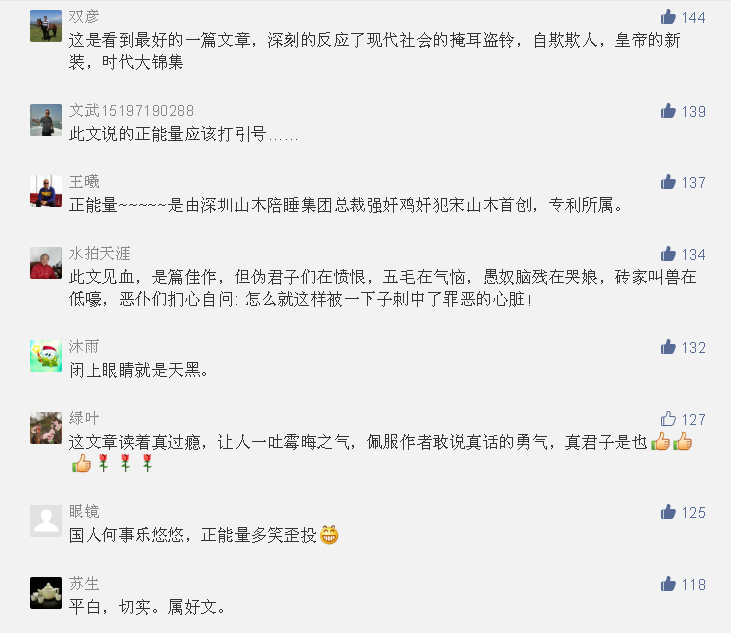Select comment text 闭上眼睛就是天黑
Screen dimensions: 731x633
tap(138, 370)
